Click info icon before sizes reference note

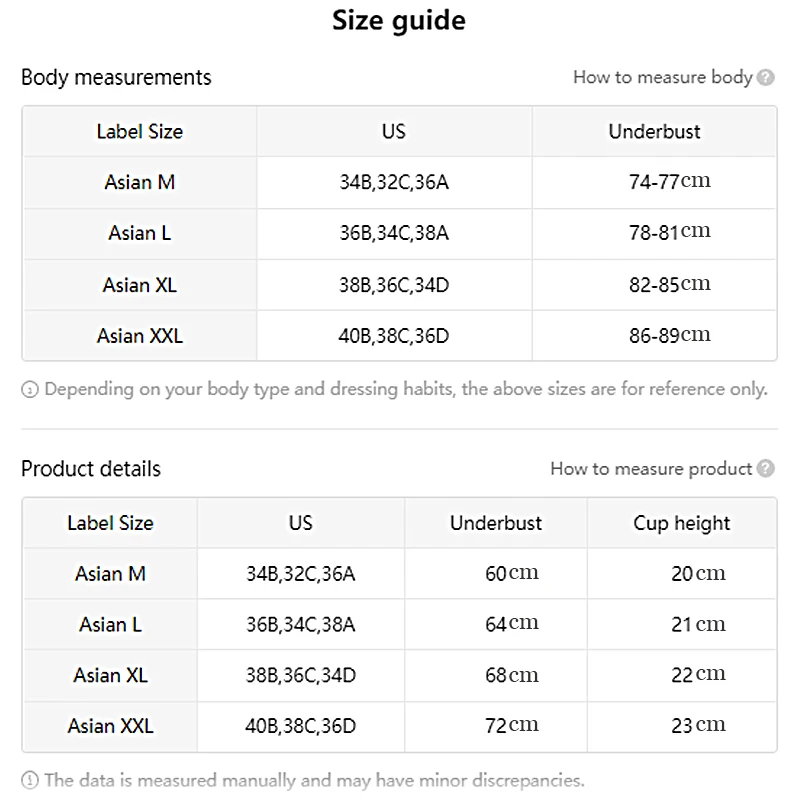tap(30, 390)
